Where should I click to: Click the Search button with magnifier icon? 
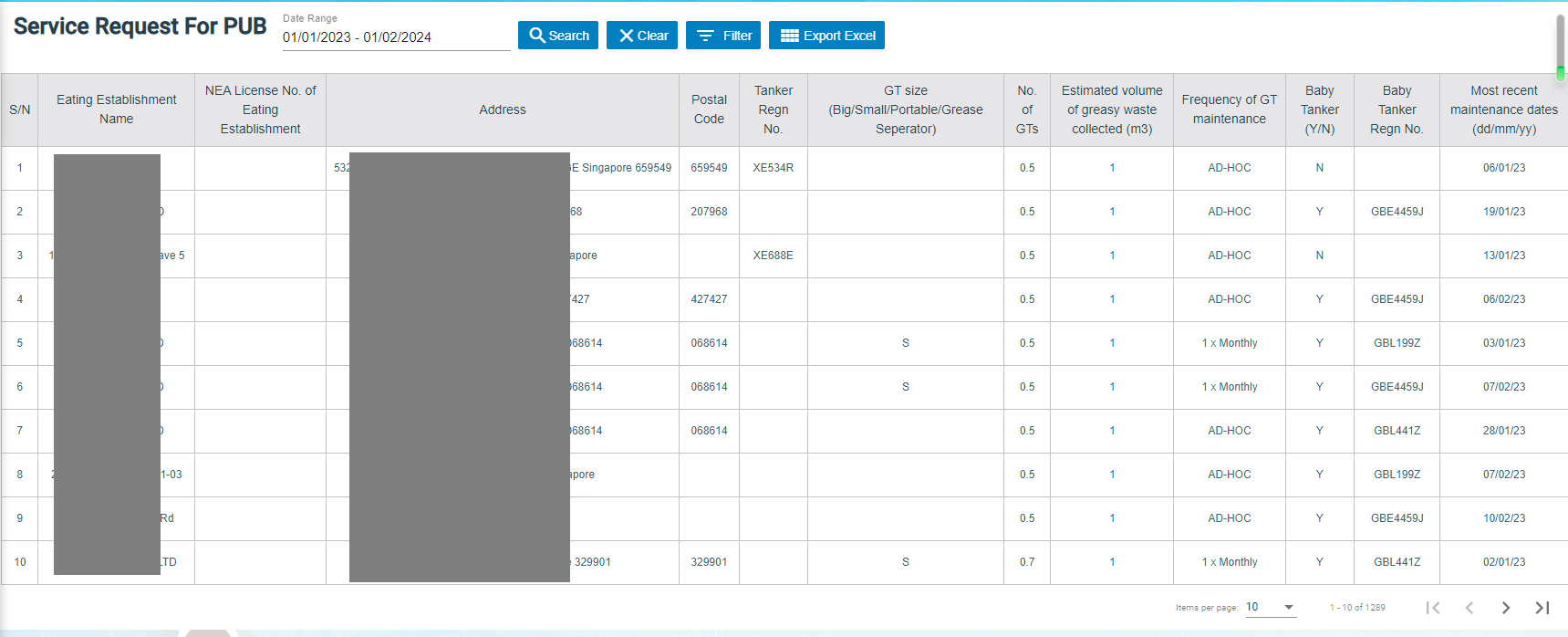coord(558,36)
